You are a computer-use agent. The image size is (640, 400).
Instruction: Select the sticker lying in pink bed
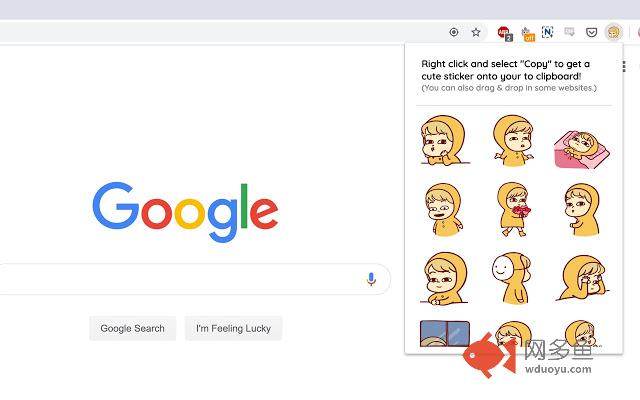coord(582,149)
